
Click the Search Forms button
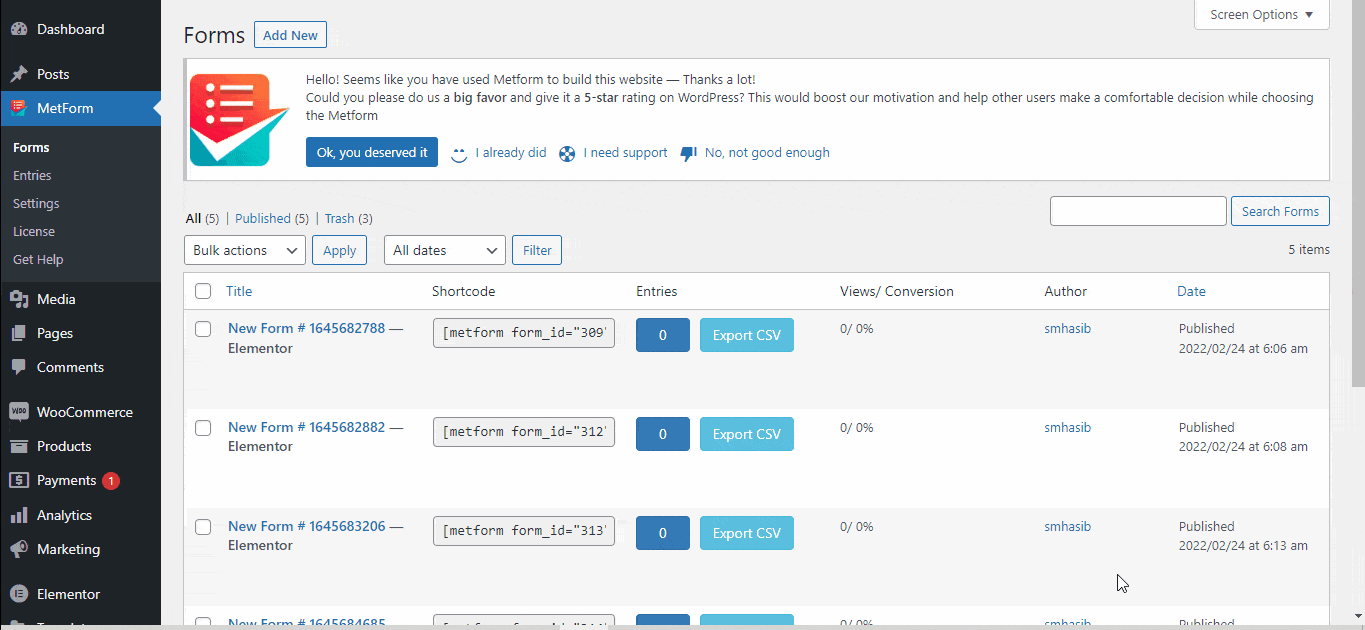pos(1280,211)
